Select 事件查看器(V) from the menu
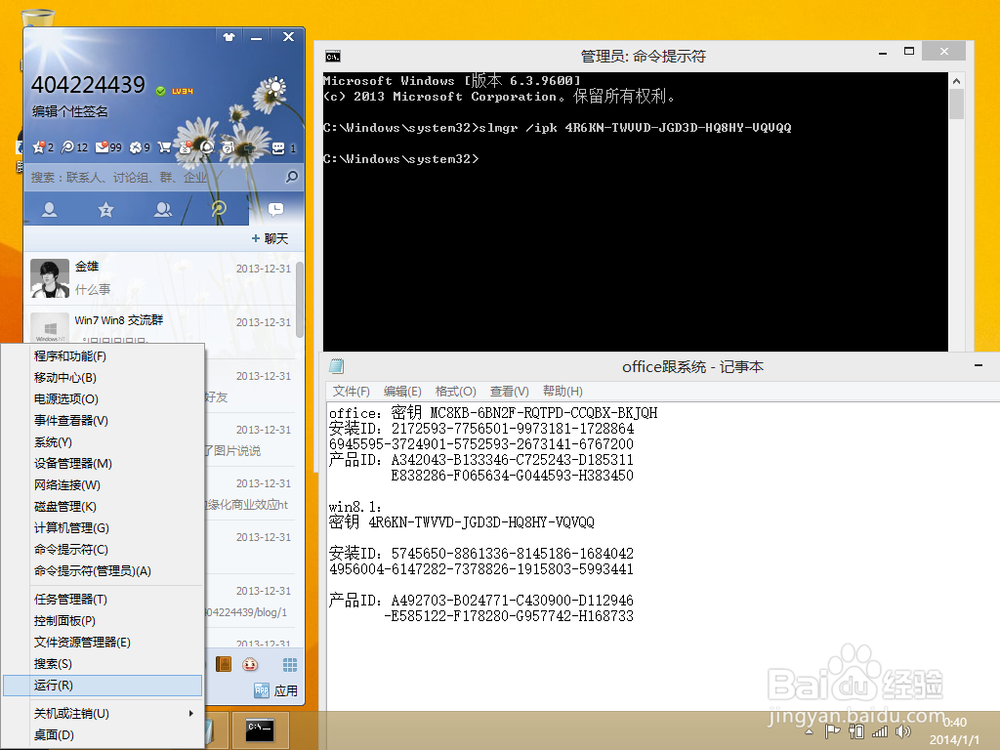This screenshot has width=1000, height=750. click(103, 421)
